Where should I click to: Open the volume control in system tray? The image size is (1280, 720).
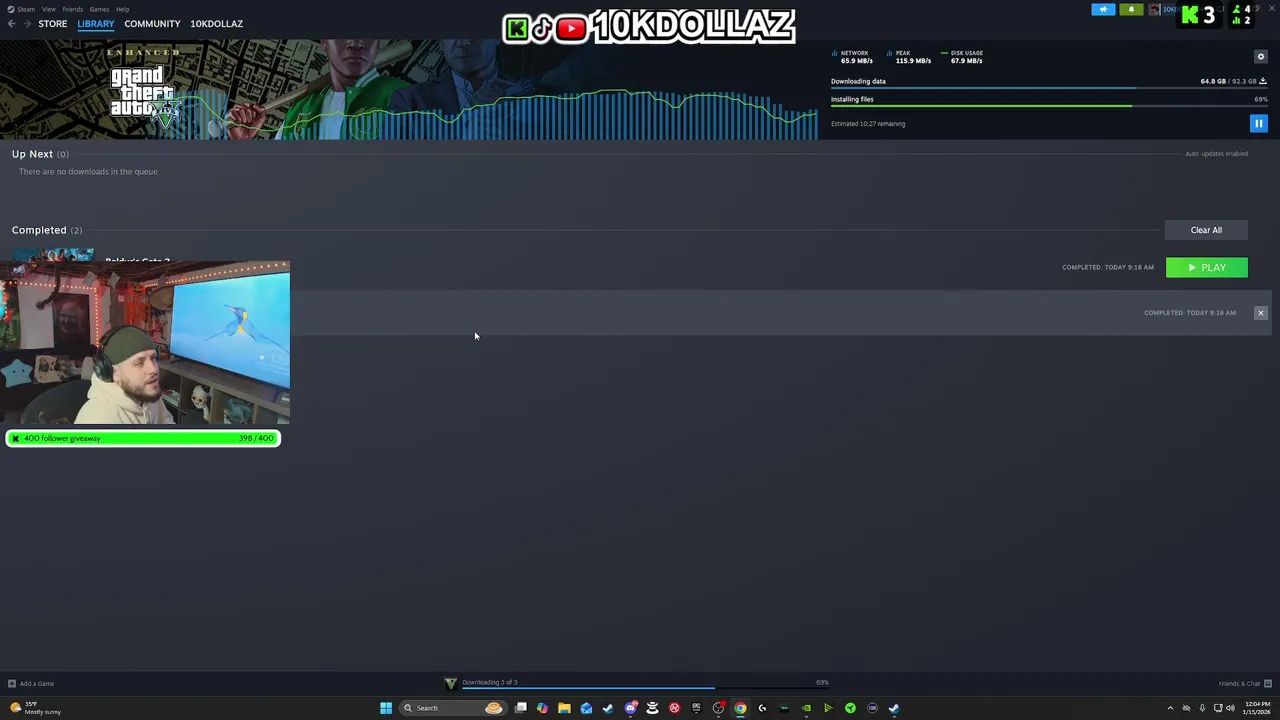[1231, 708]
